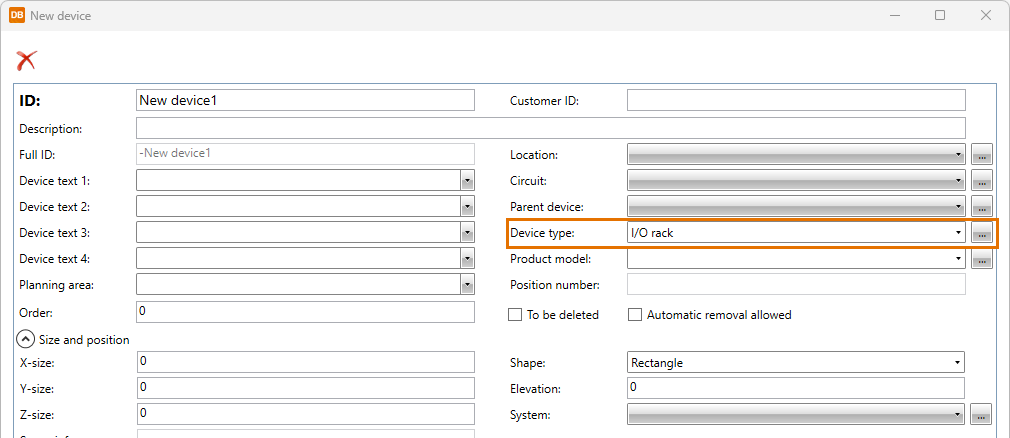
Task: Open Device type browse ellipsis button
Action: click(981, 233)
